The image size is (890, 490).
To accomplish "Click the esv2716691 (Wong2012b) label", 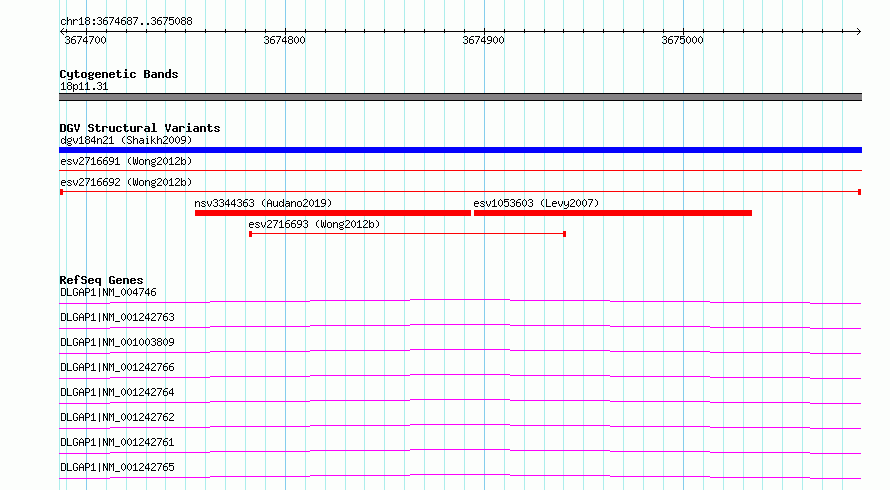I will pos(126,161).
